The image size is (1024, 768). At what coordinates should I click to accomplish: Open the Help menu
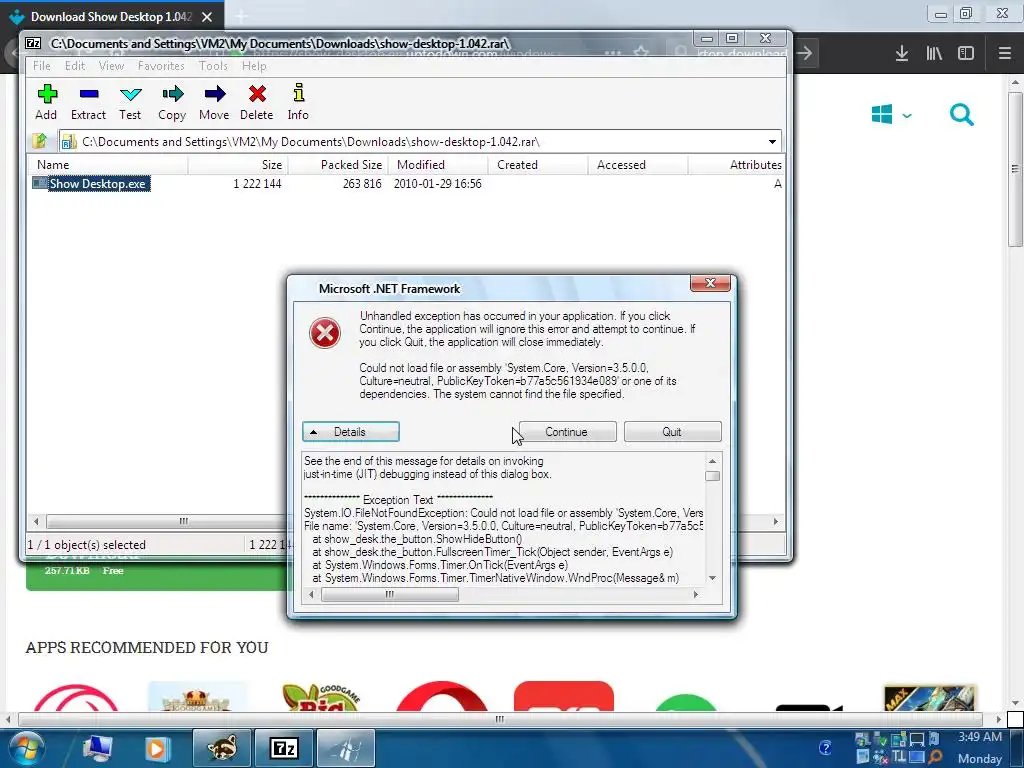click(x=254, y=66)
